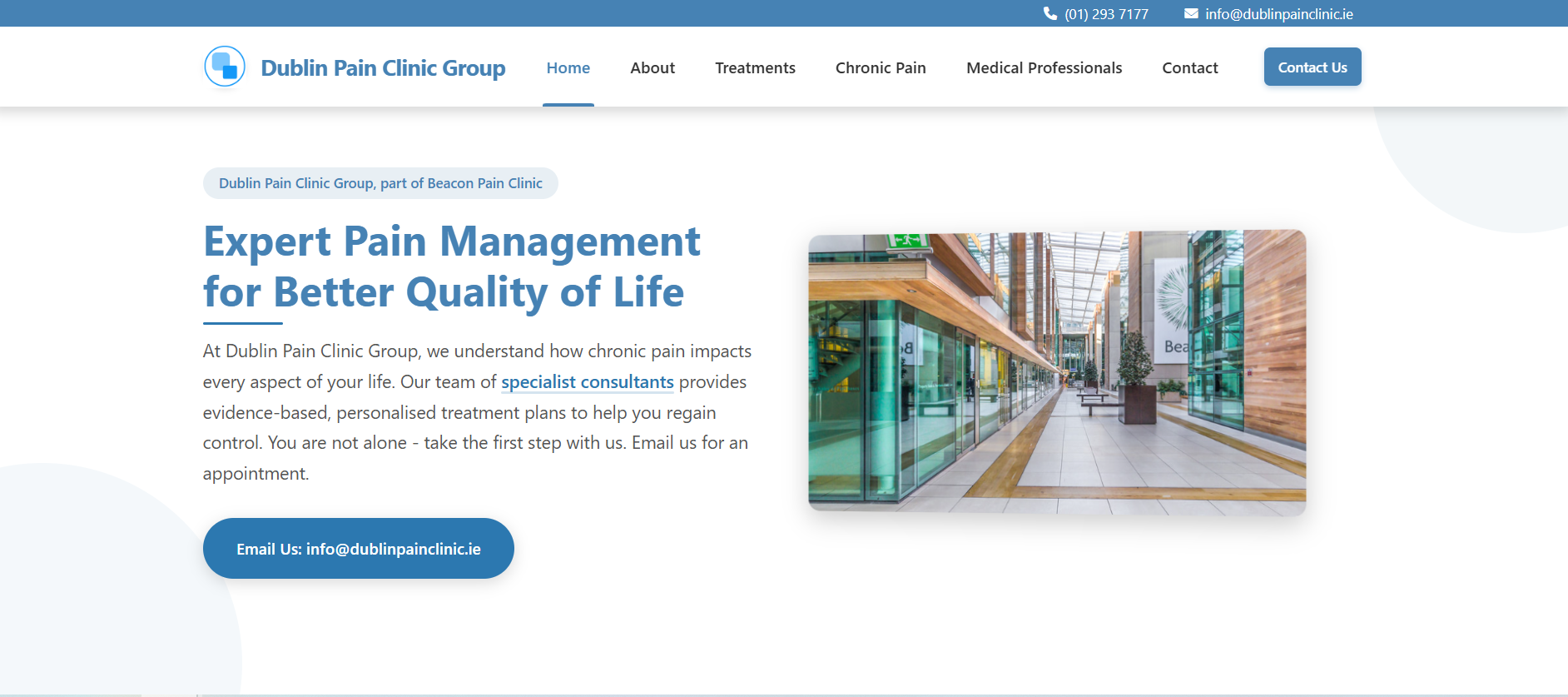
Task: Open the Treatments nav item
Action: (x=755, y=68)
